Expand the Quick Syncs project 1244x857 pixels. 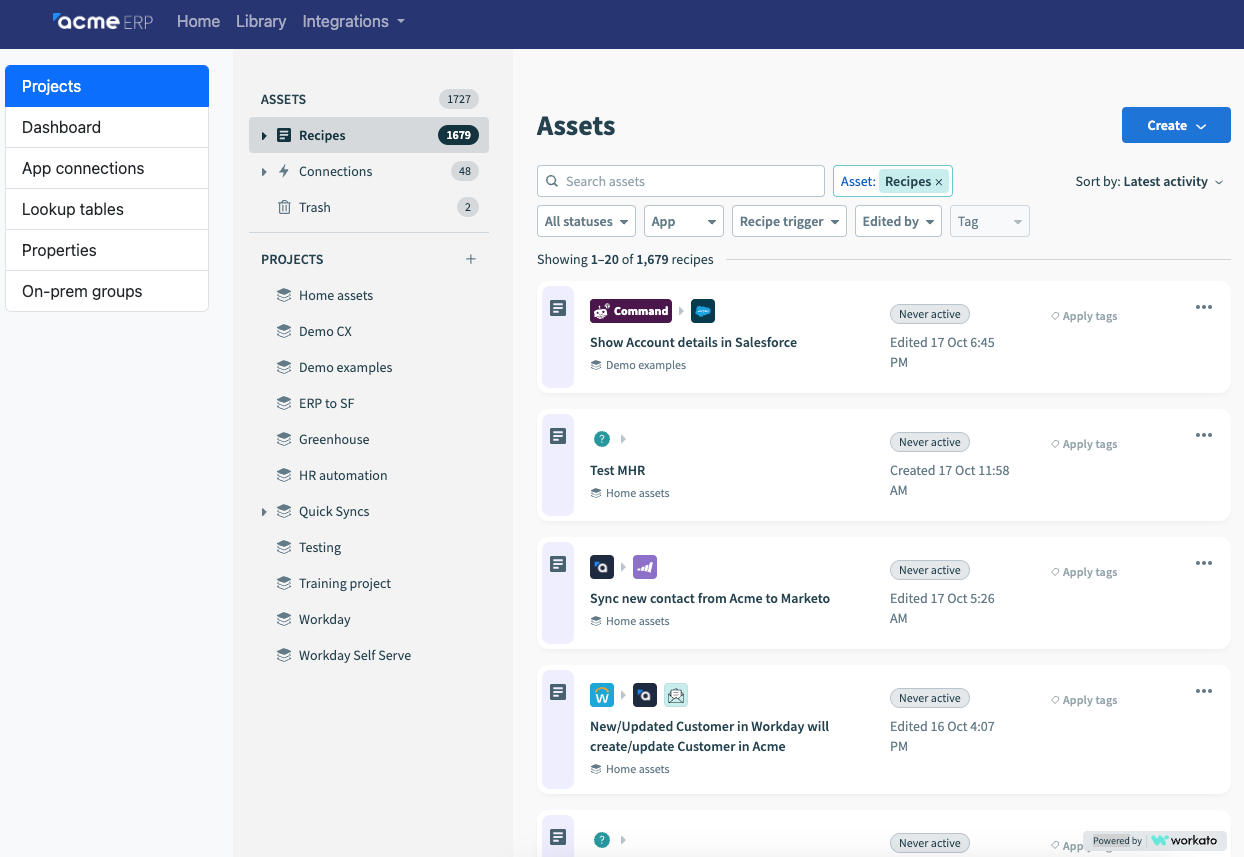[x=263, y=511]
